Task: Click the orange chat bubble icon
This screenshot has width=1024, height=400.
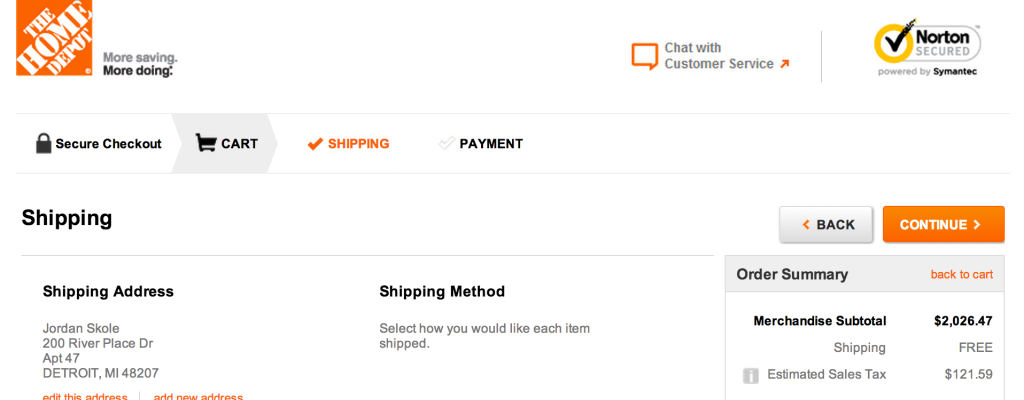Action: (645, 56)
